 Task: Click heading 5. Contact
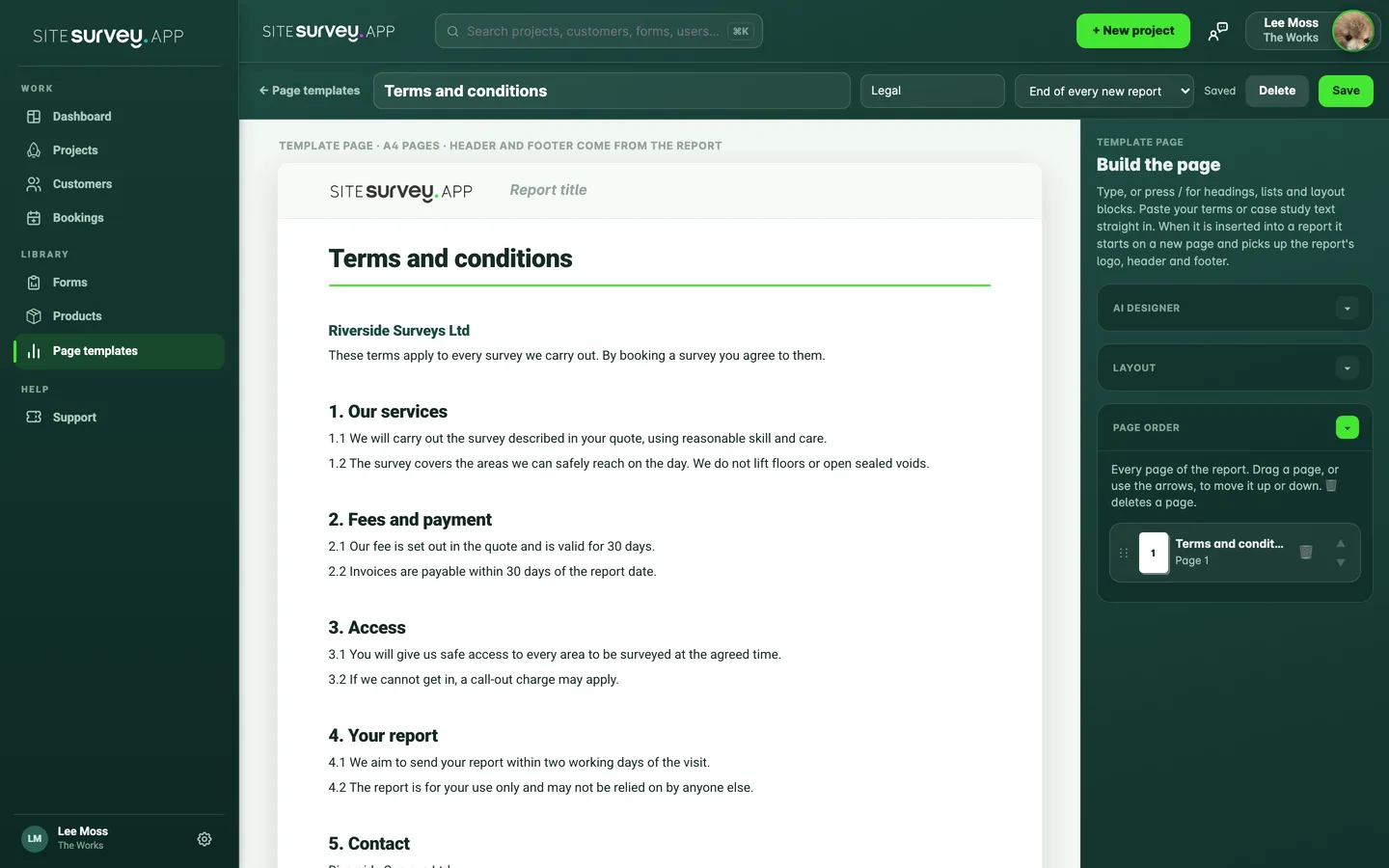point(368,844)
